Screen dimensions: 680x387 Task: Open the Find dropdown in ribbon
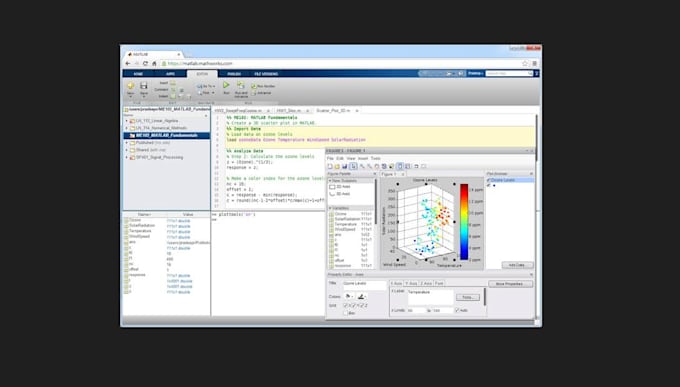(x=206, y=93)
